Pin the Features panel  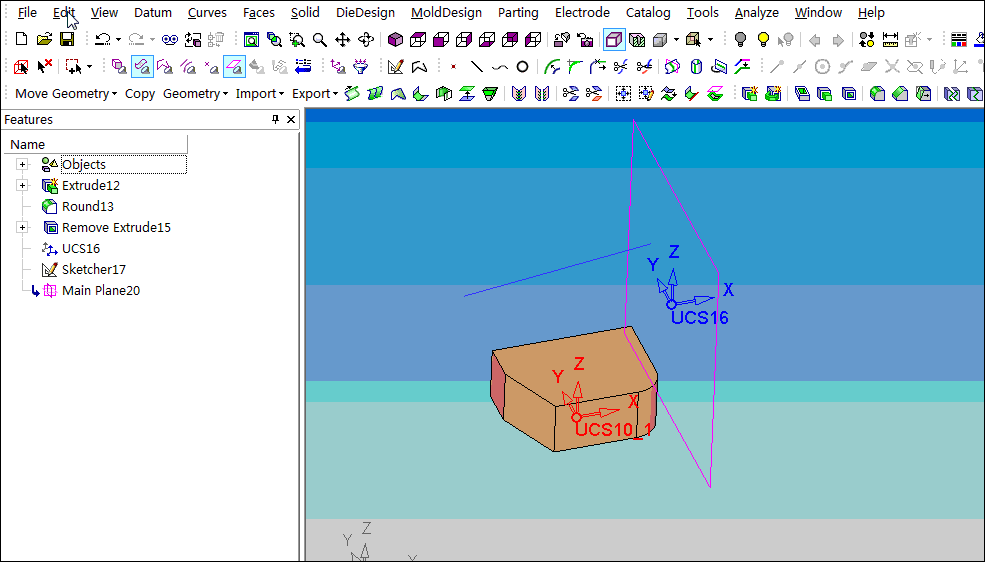(x=276, y=120)
